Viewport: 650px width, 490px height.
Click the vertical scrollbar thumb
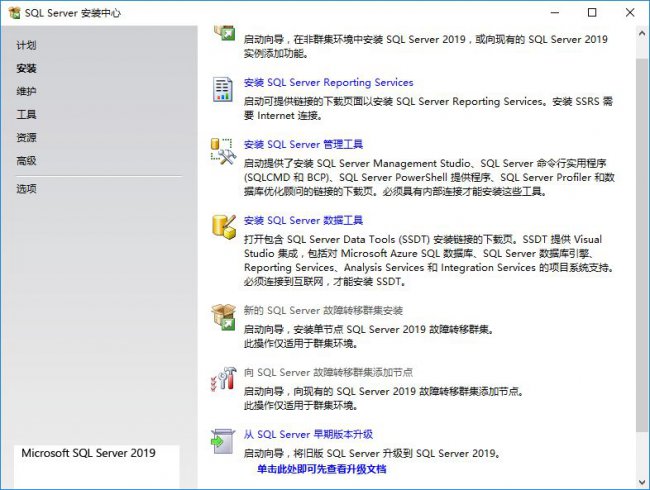(642, 245)
